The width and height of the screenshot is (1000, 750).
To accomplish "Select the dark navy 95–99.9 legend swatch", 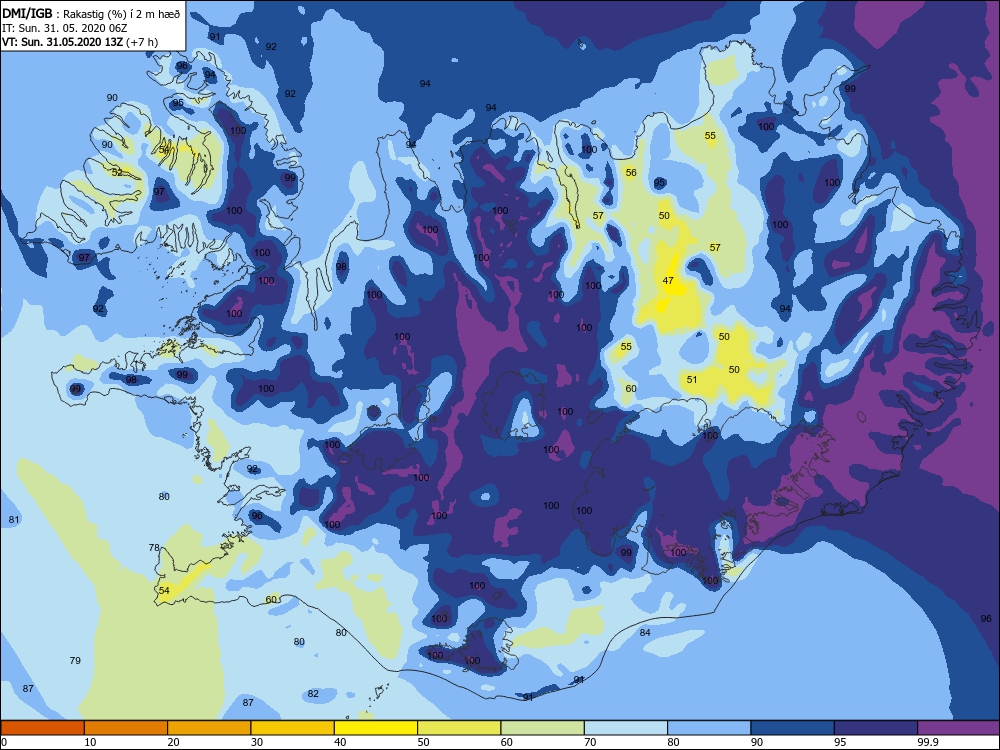I will [x=876, y=728].
